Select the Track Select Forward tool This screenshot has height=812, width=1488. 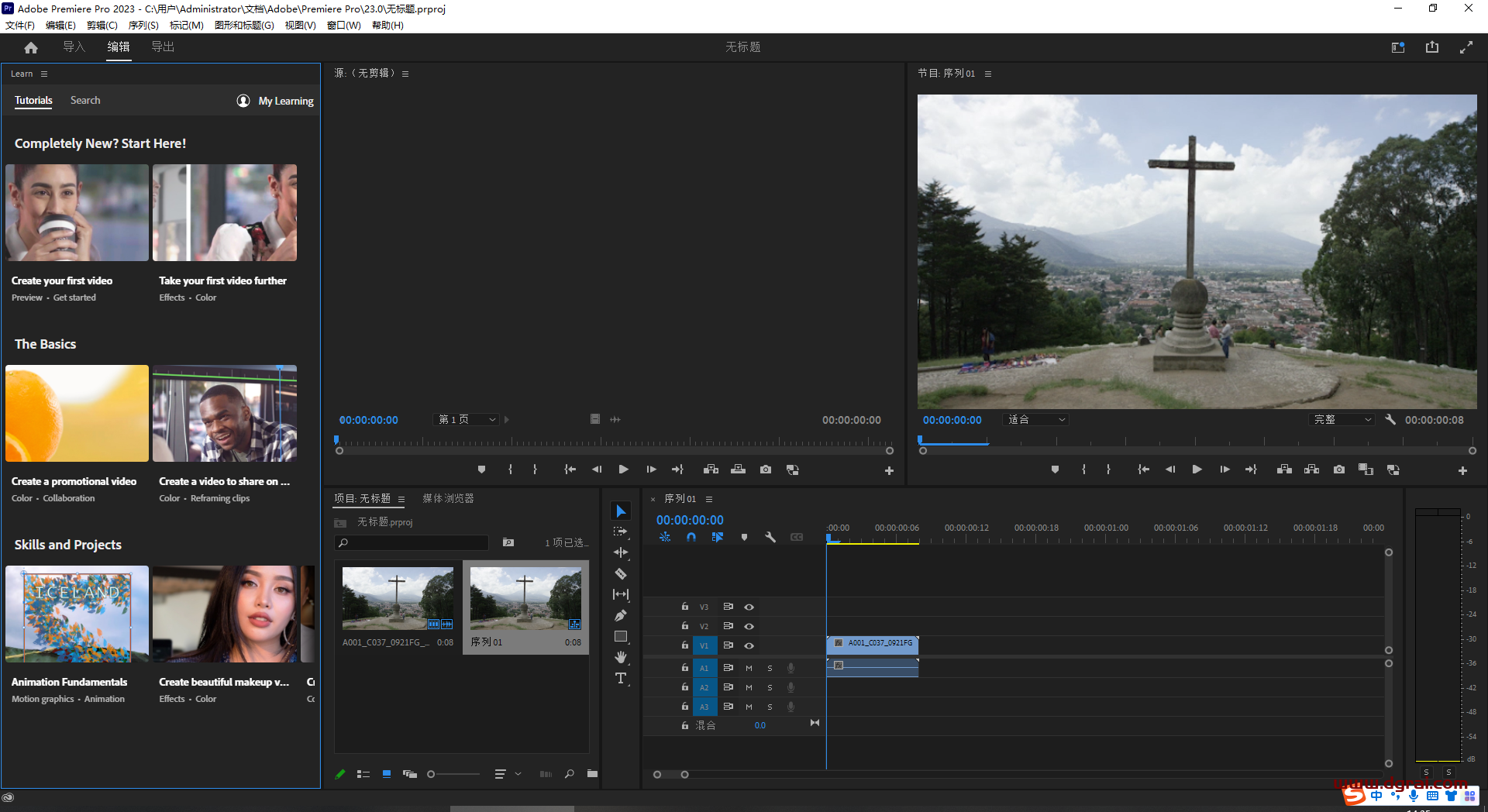[x=620, y=532]
